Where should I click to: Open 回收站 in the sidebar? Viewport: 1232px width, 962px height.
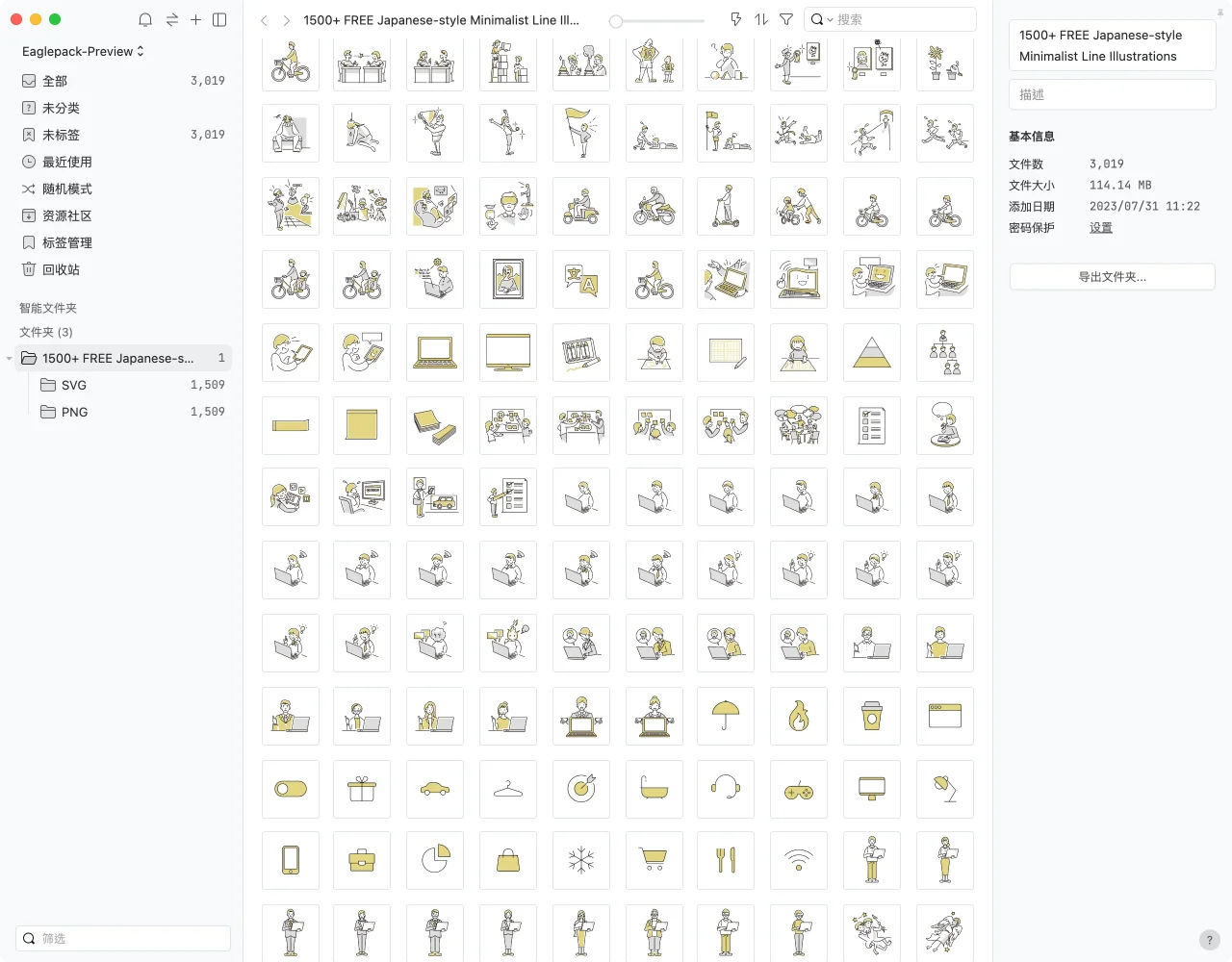click(x=61, y=269)
